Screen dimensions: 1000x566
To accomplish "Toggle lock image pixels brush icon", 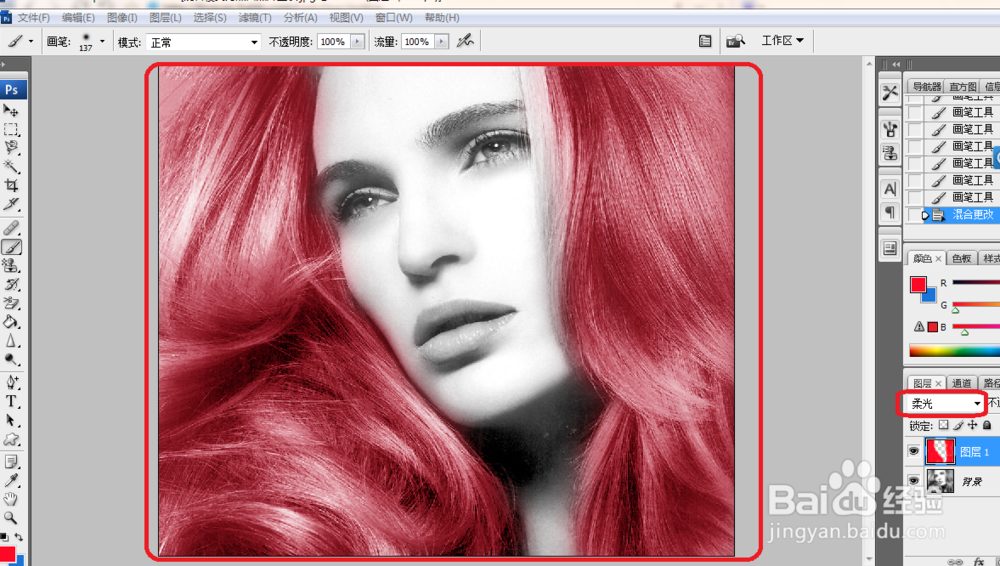I will 958,425.
